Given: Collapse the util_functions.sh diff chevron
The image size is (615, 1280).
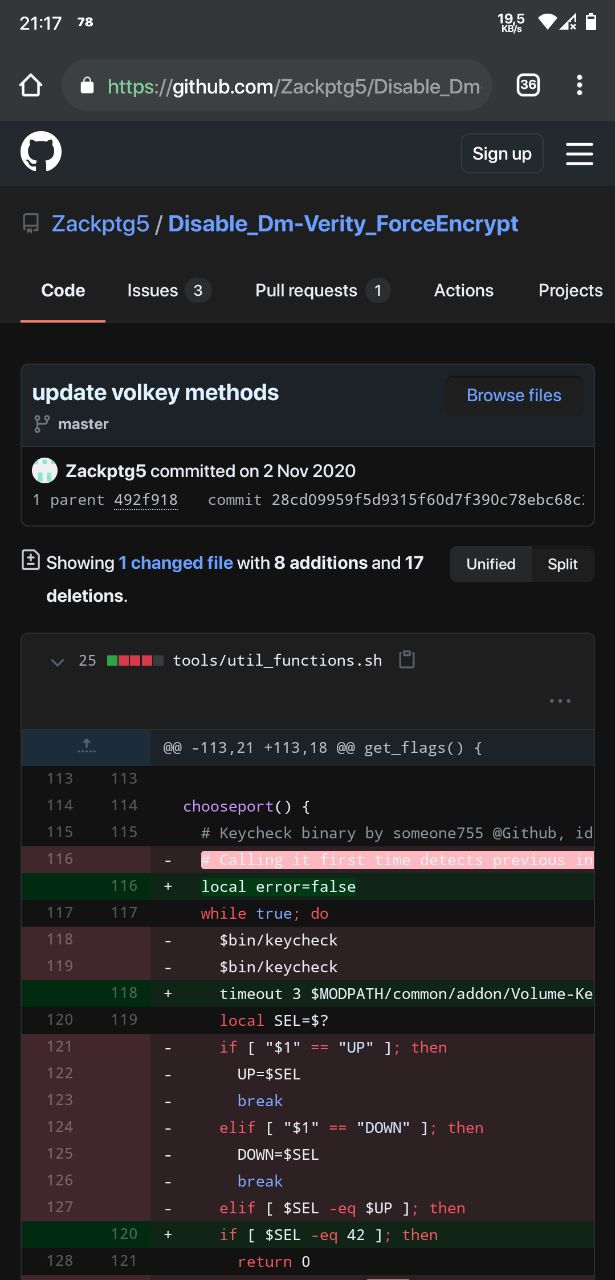Looking at the screenshot, I should [57, 661].
